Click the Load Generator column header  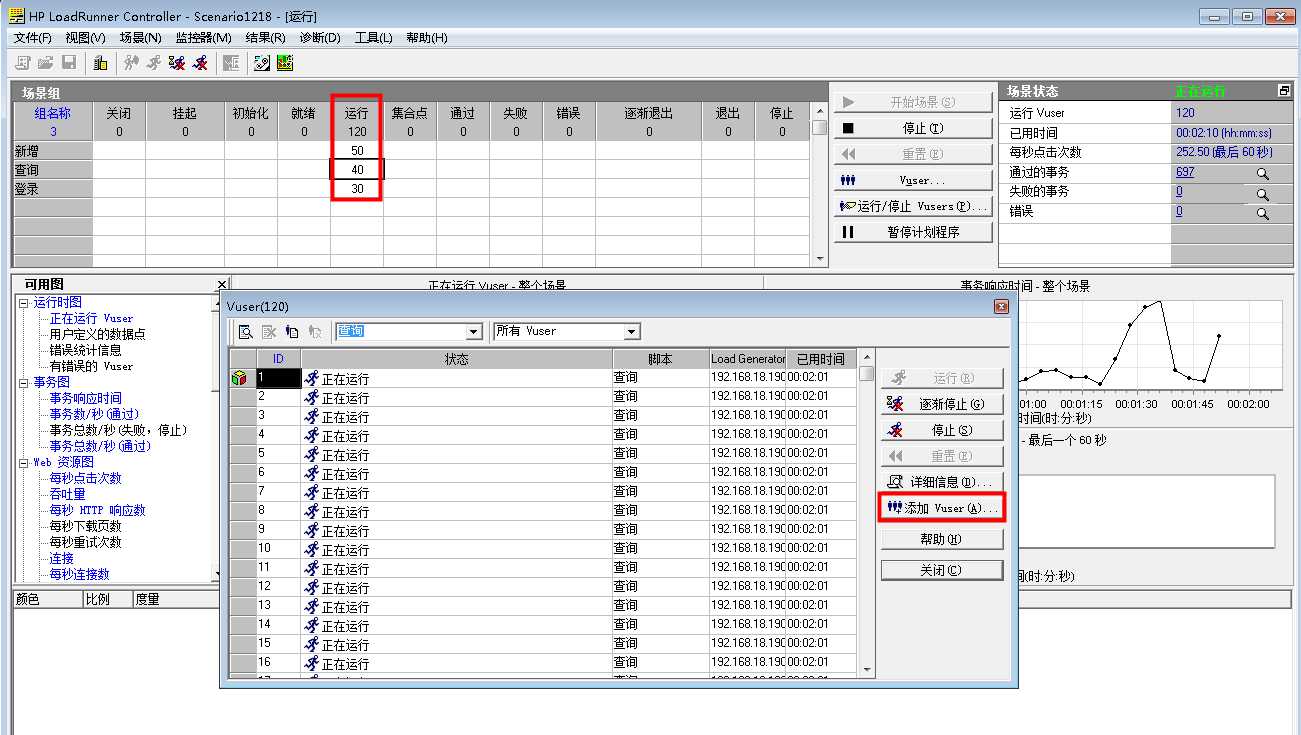(748, 359)
